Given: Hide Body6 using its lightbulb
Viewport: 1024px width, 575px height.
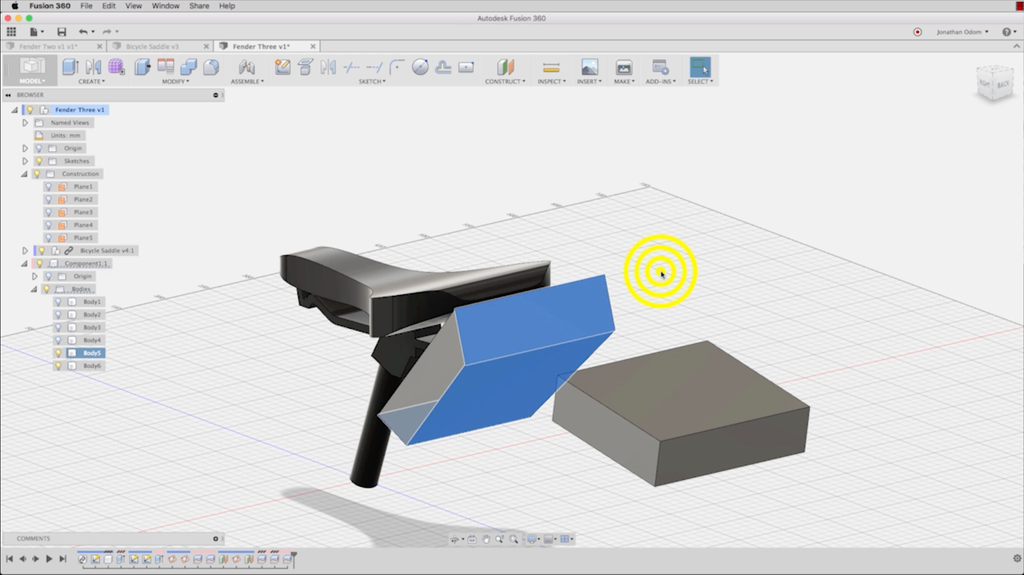Looking at the screenshot, I should click(x=59, y=366).
